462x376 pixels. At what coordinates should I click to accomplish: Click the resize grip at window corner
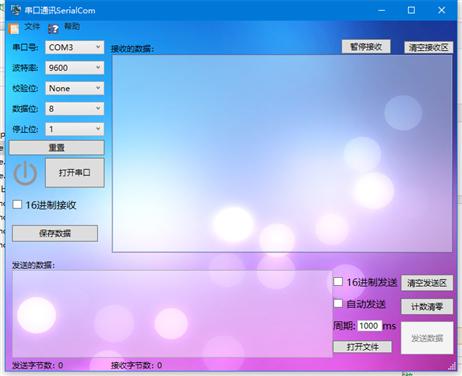(452, 366)
